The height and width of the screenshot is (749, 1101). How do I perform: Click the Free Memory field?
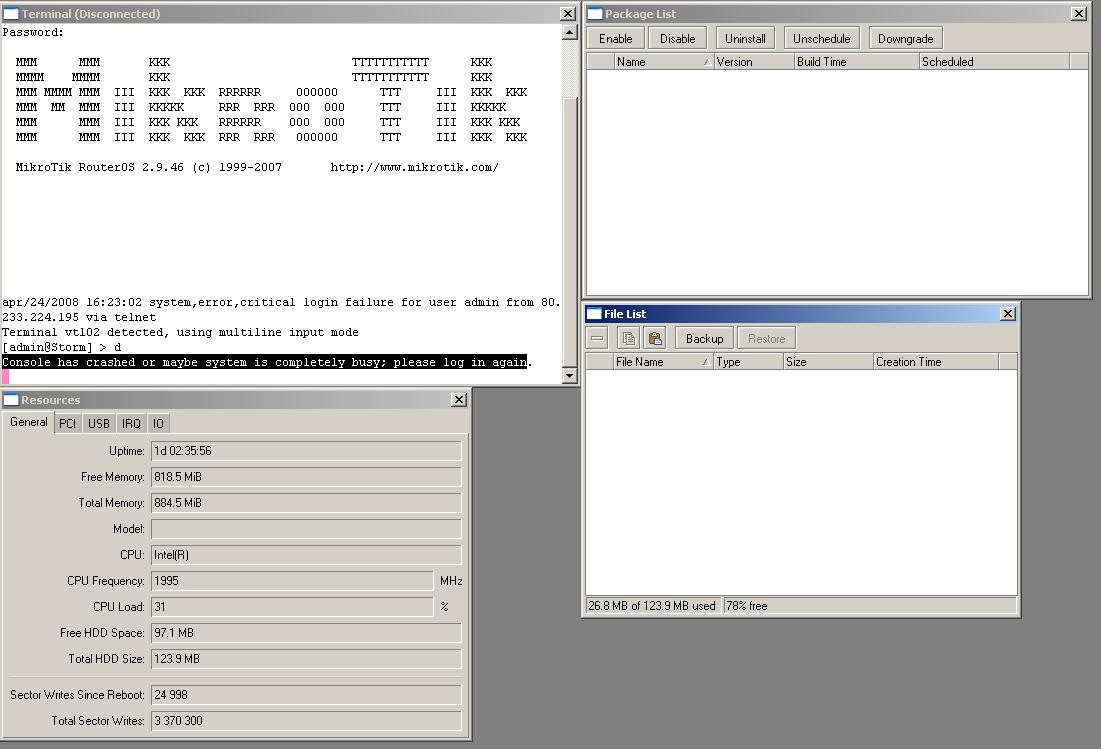306,477
